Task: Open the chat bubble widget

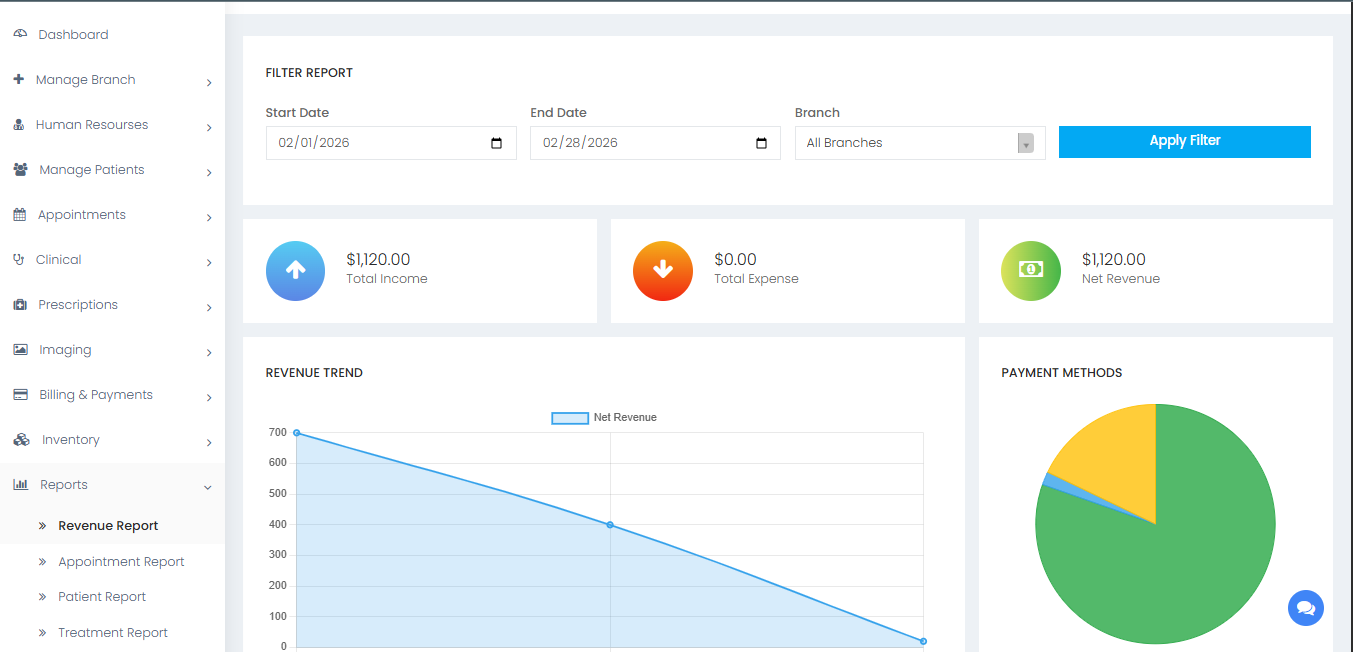Action: click(x=1306, y=608)
